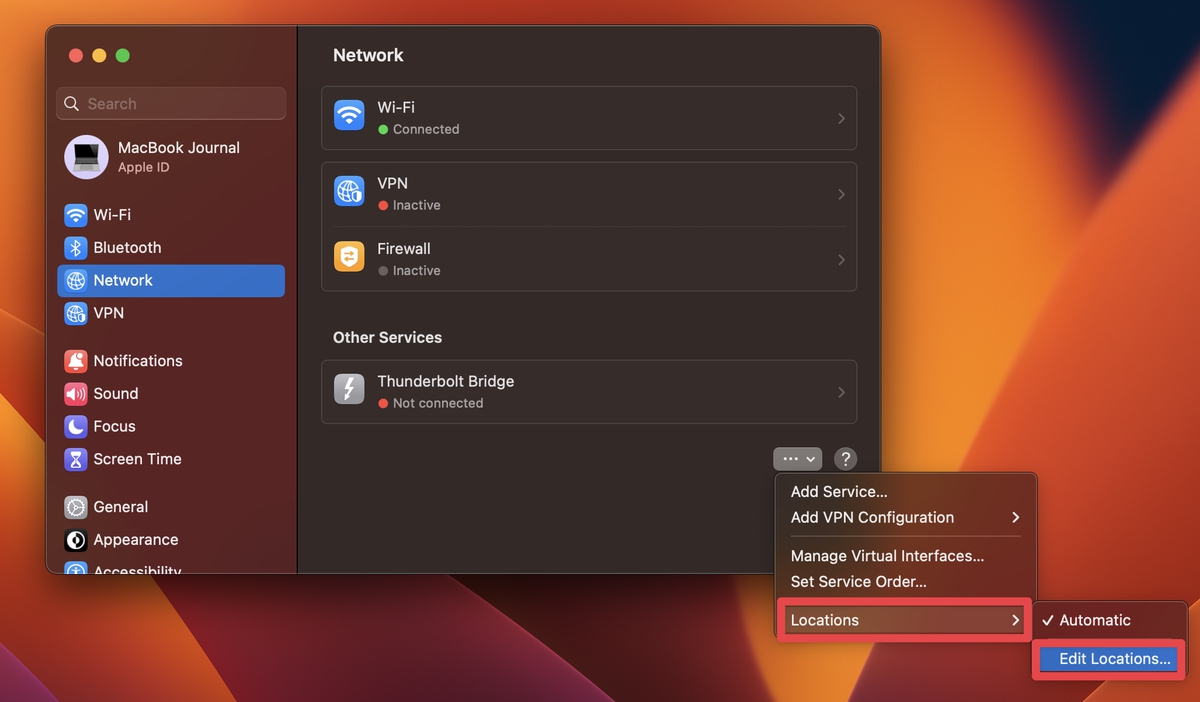Open Notifications settings via its bell icon

coord(75,361)
